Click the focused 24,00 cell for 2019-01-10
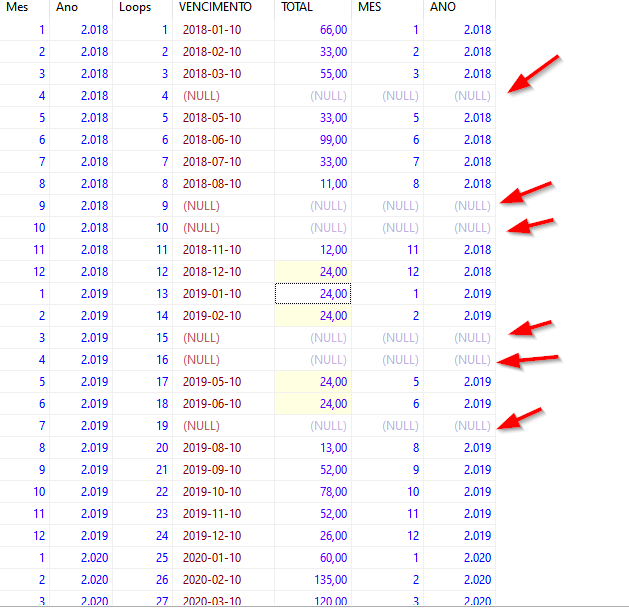629x608 pixels. 313,294
